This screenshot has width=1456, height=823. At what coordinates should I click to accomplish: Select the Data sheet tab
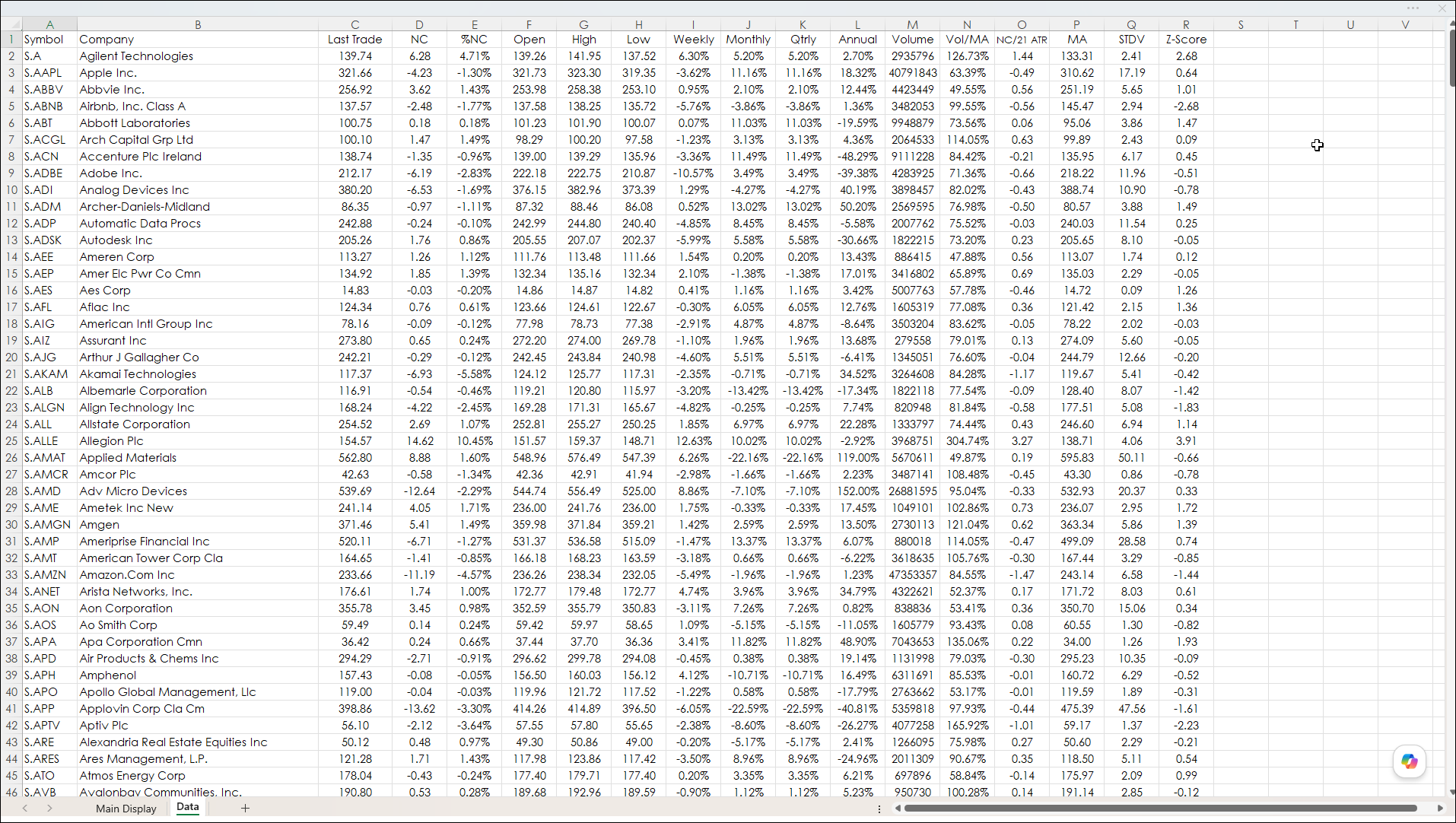coord(188,807)
